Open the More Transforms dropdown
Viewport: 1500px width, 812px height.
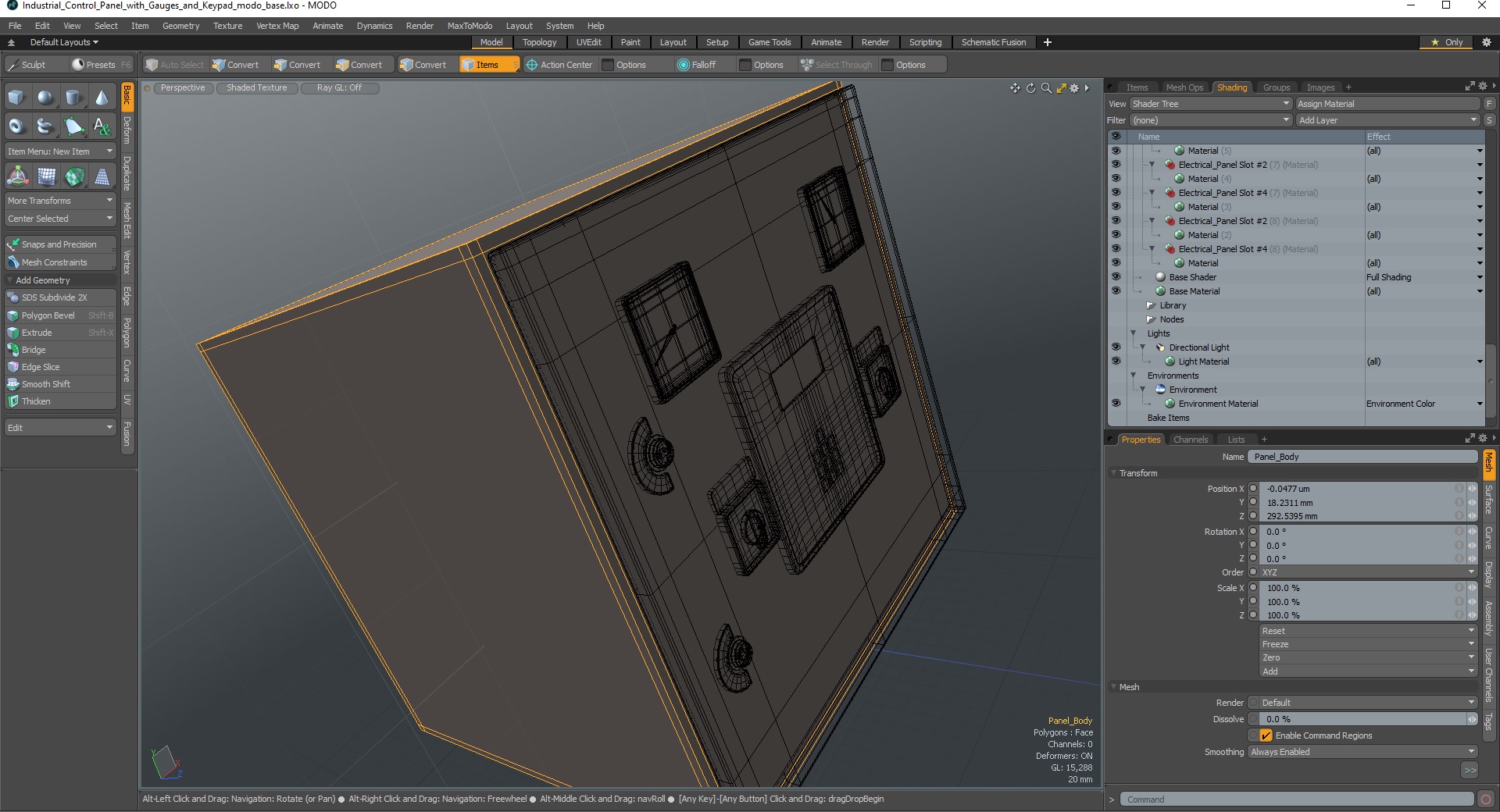[x=60, y=201]
